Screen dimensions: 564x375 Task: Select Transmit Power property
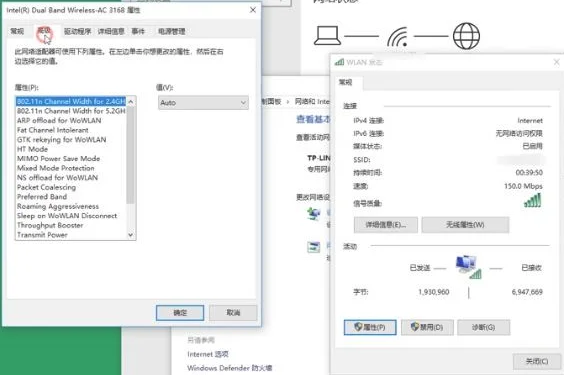click(42, 235)
